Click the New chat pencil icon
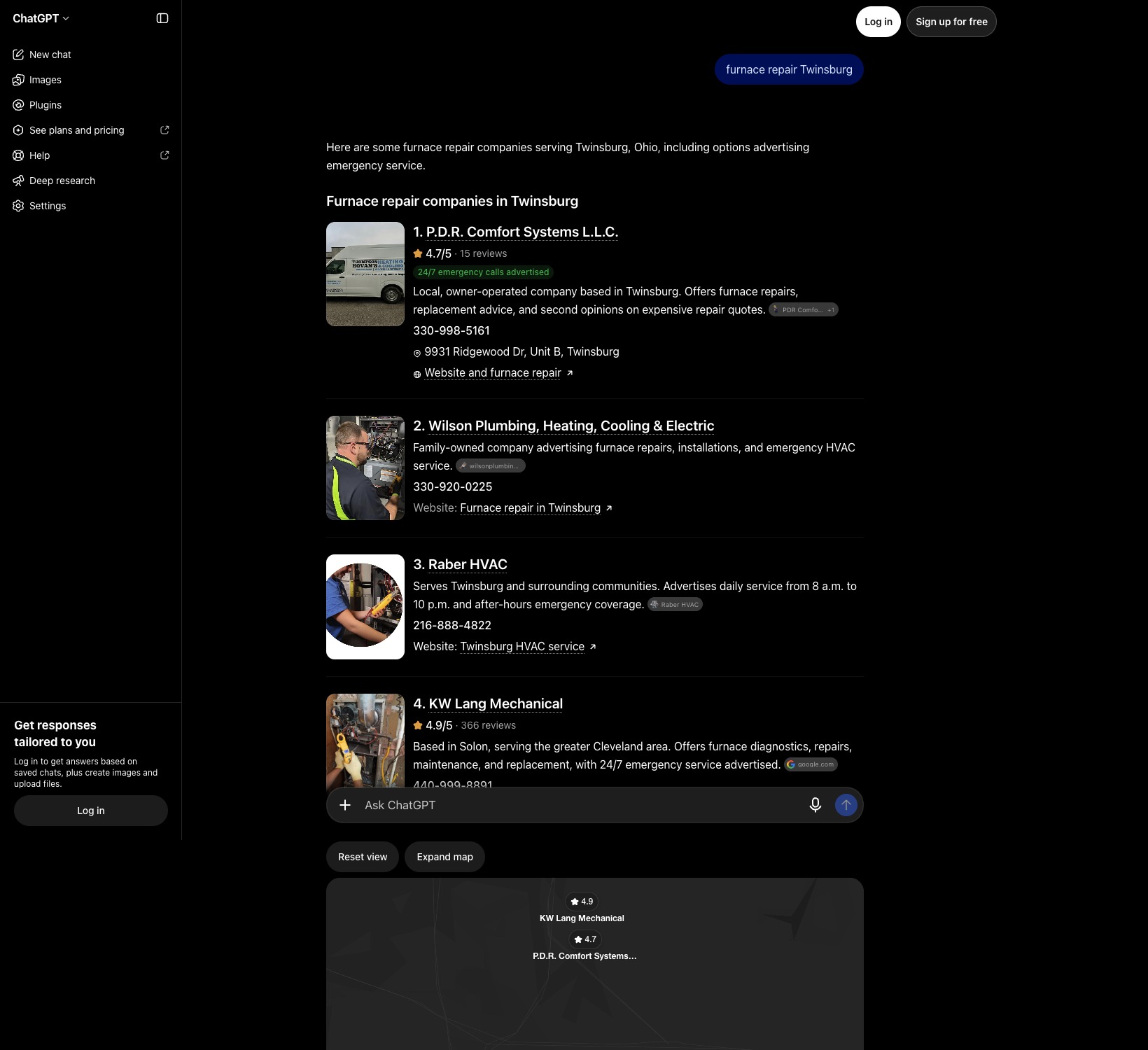The height and width of the screenshot is (1050, 1148). (x=18, y=55)
